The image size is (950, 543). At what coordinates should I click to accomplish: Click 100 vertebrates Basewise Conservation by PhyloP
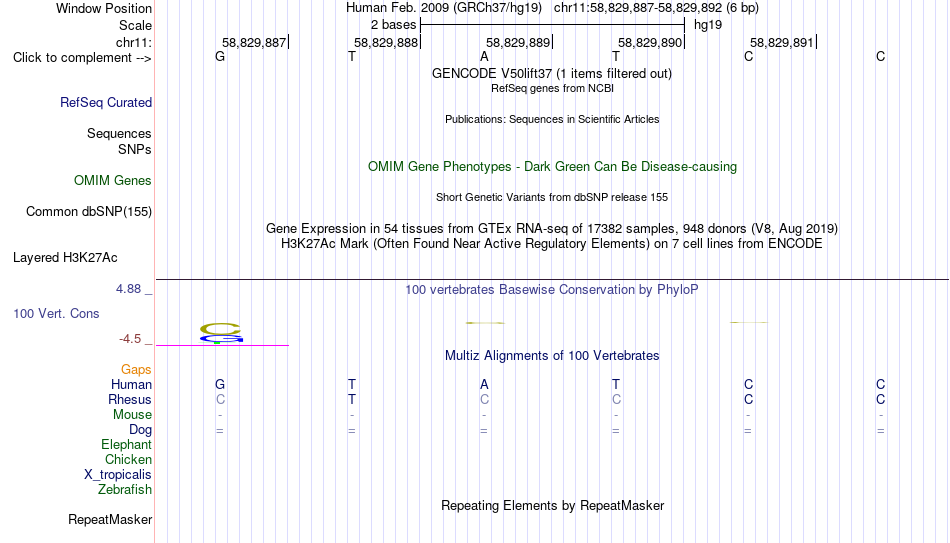(x=552, y=290)
